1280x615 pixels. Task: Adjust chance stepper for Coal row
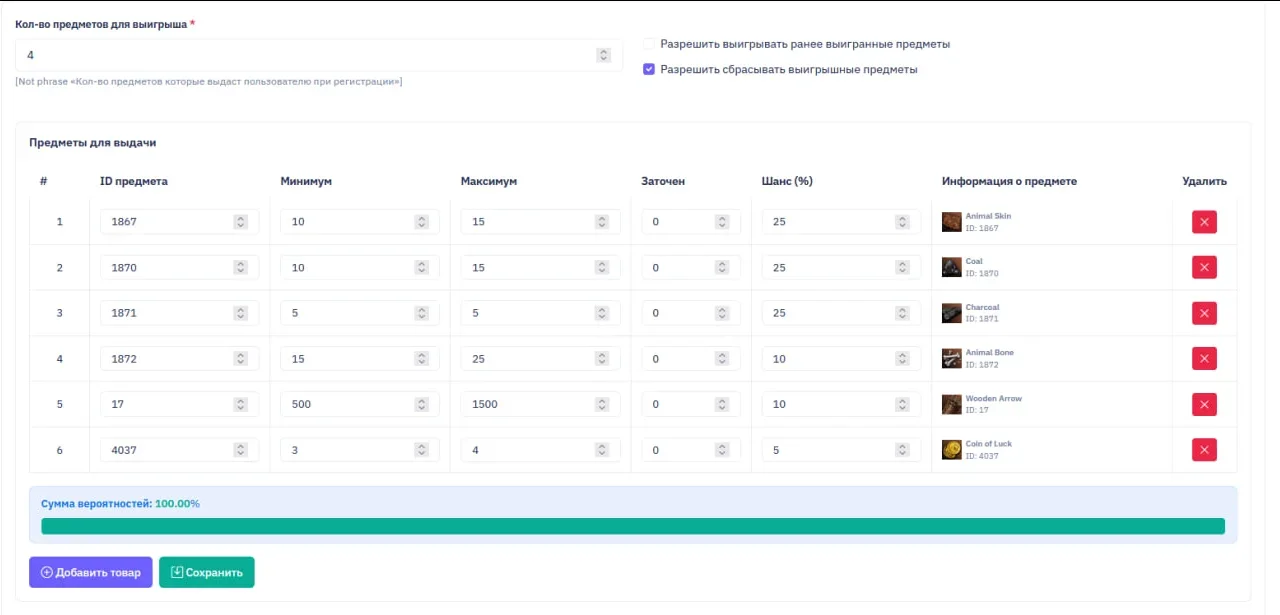(x=902, y=267)
